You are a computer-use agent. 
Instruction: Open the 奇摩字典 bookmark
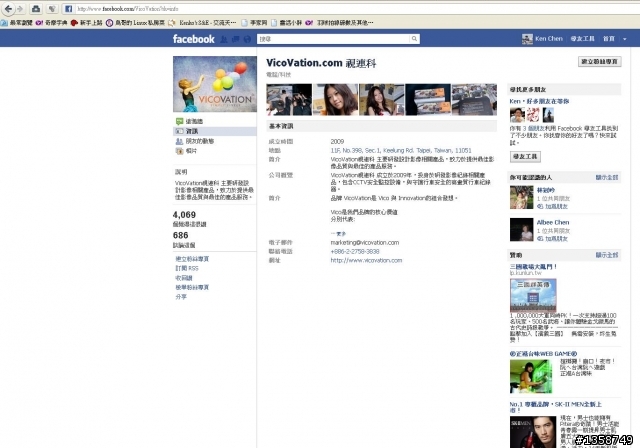51,23
